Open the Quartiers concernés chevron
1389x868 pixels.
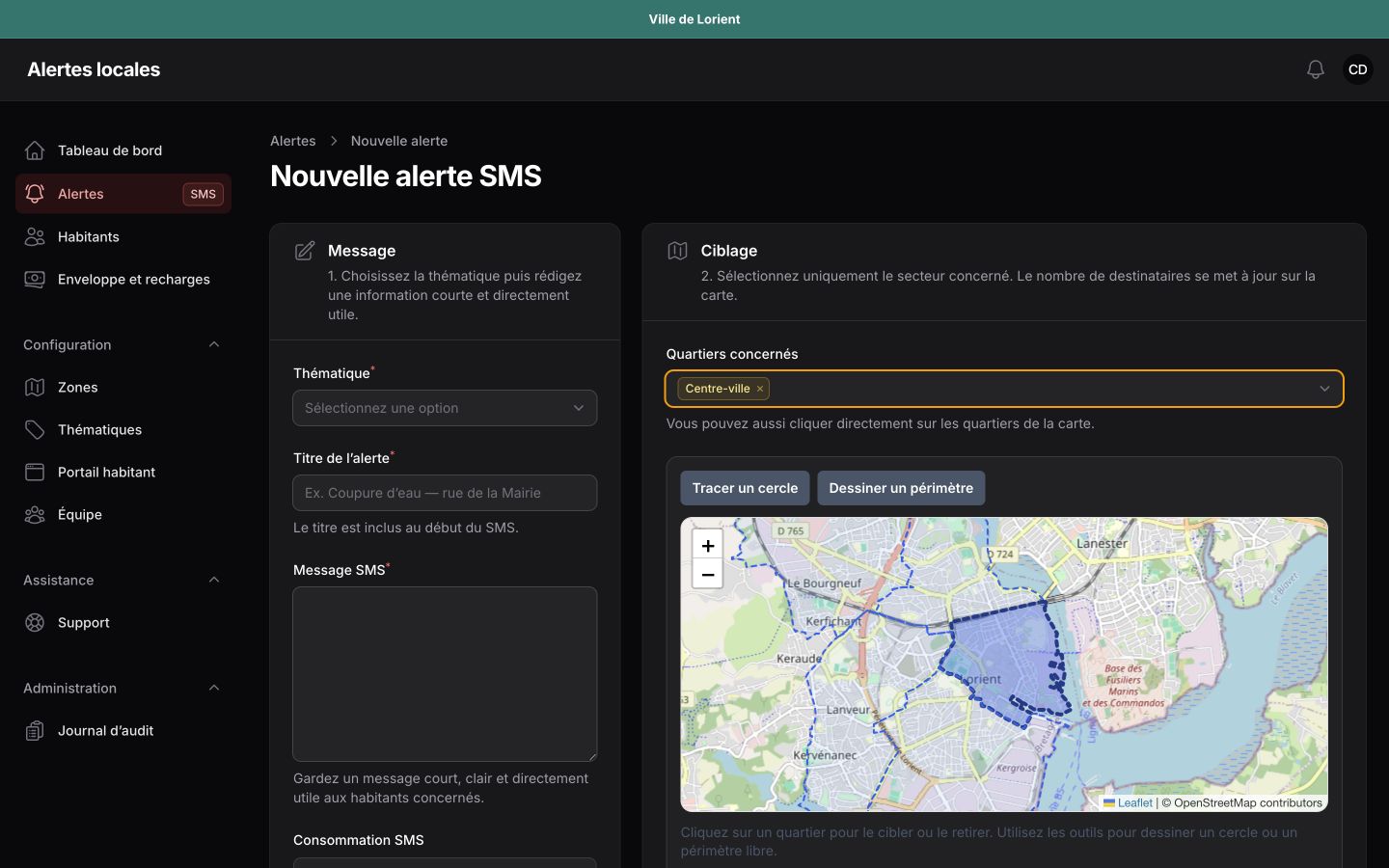click(x=1324, y=389)
